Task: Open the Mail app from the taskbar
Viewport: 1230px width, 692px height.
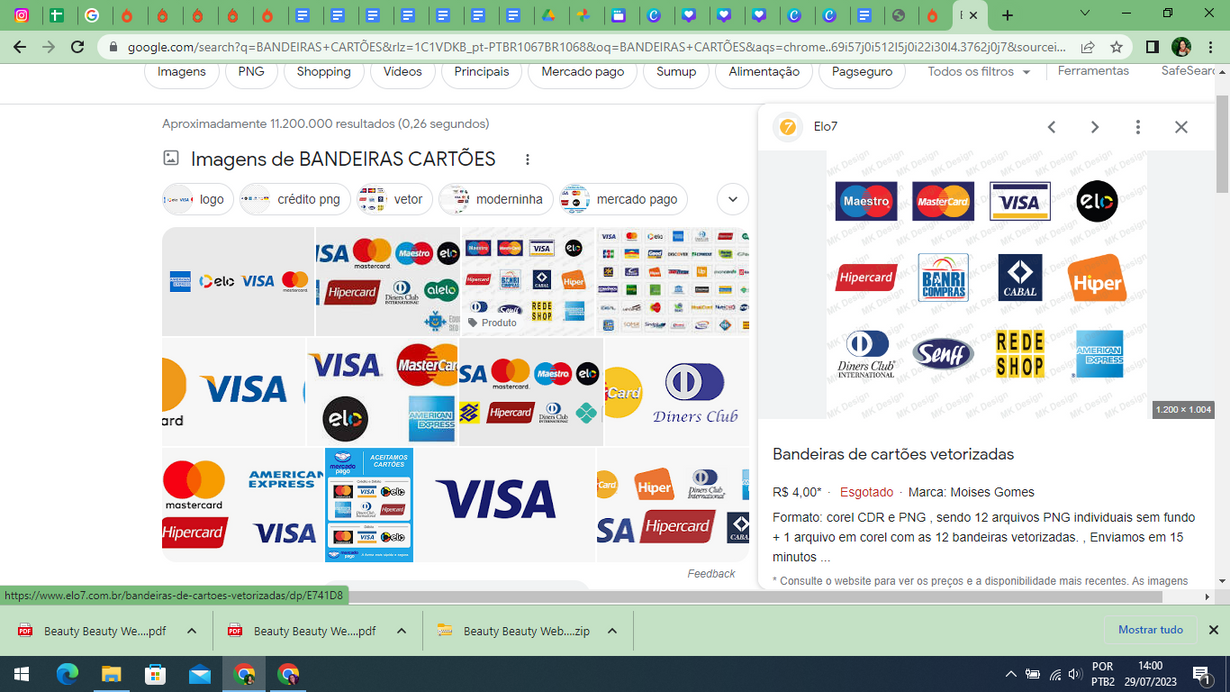Action: pos(200,674)
